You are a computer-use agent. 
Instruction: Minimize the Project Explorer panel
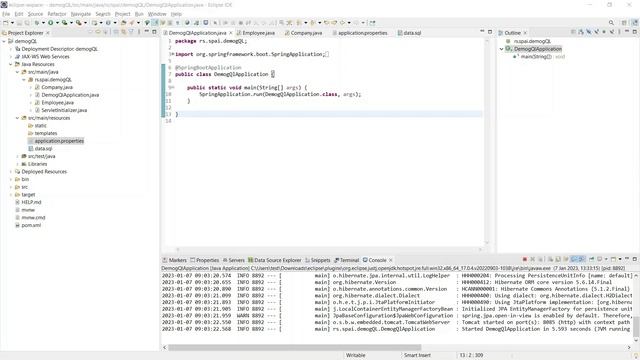147,32
